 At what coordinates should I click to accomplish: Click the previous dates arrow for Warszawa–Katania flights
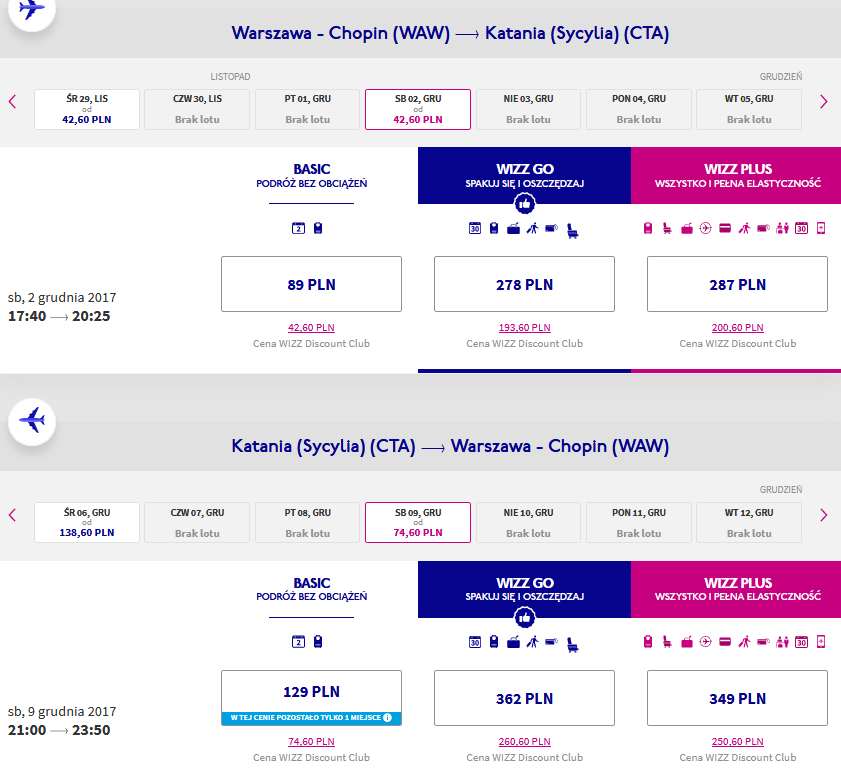pos(12,101)
